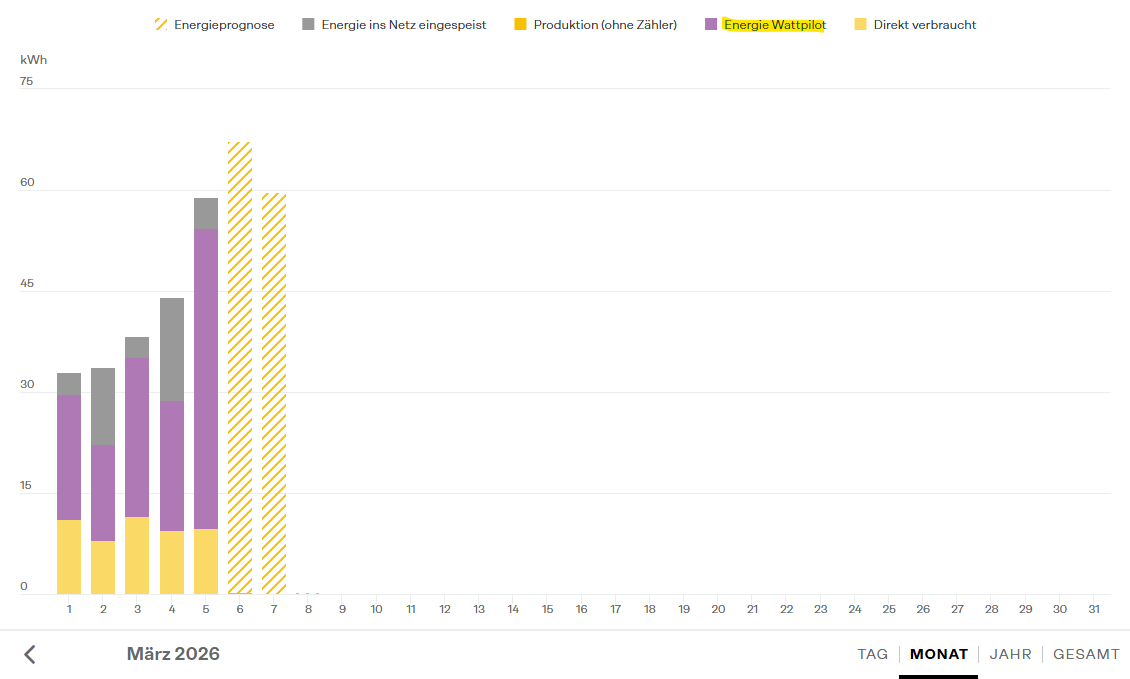Click the striped Energieprognose legend icon
Screen dimensions: 1130x679
click(x=161, y=24)
